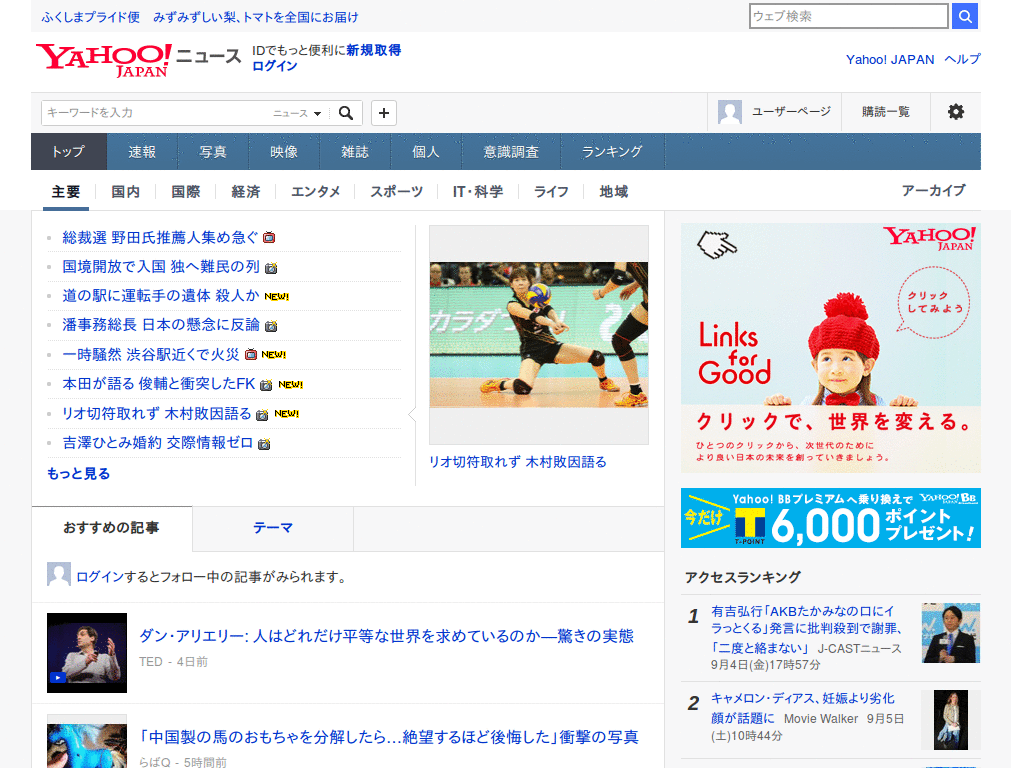
Task: Click the blue web search magnifier button
Action: (x=965, y=16)
